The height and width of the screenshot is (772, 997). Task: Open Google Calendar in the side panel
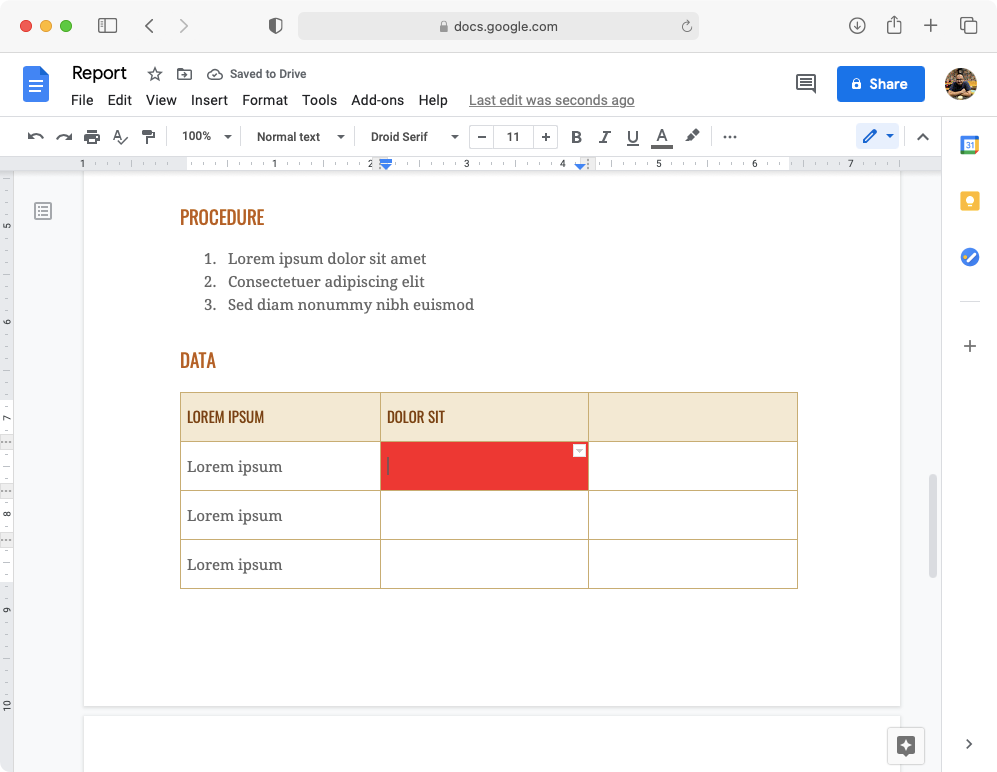click(x=969, y=144)
